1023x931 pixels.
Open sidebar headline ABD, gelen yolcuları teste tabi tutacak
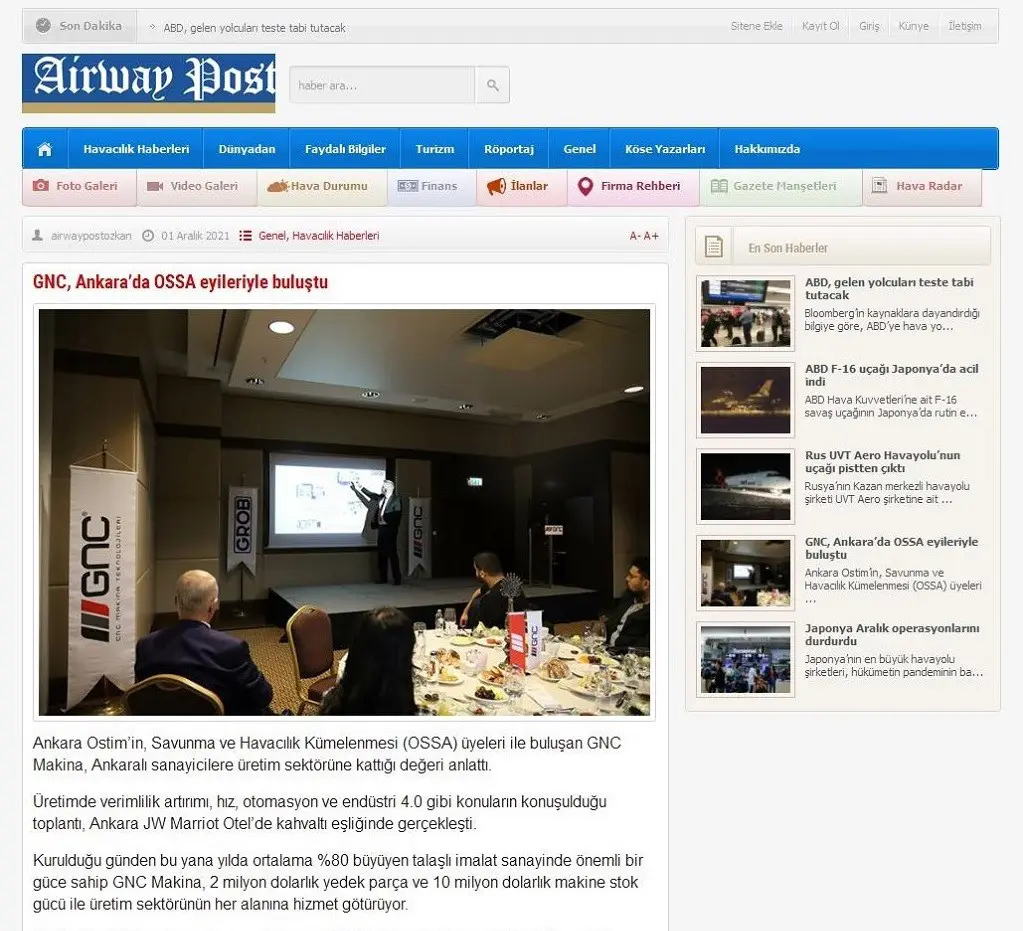pos(889,288)
